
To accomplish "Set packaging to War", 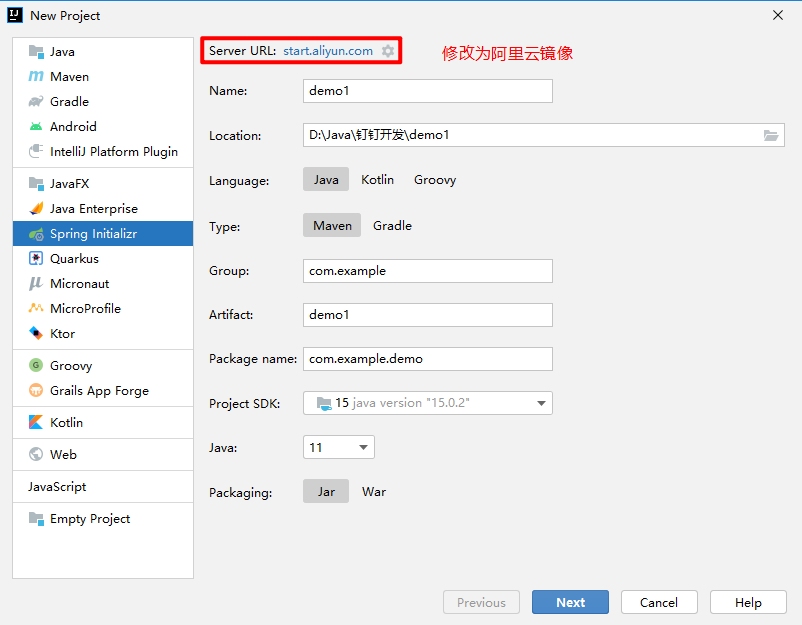I will click(x=374, y=492).
